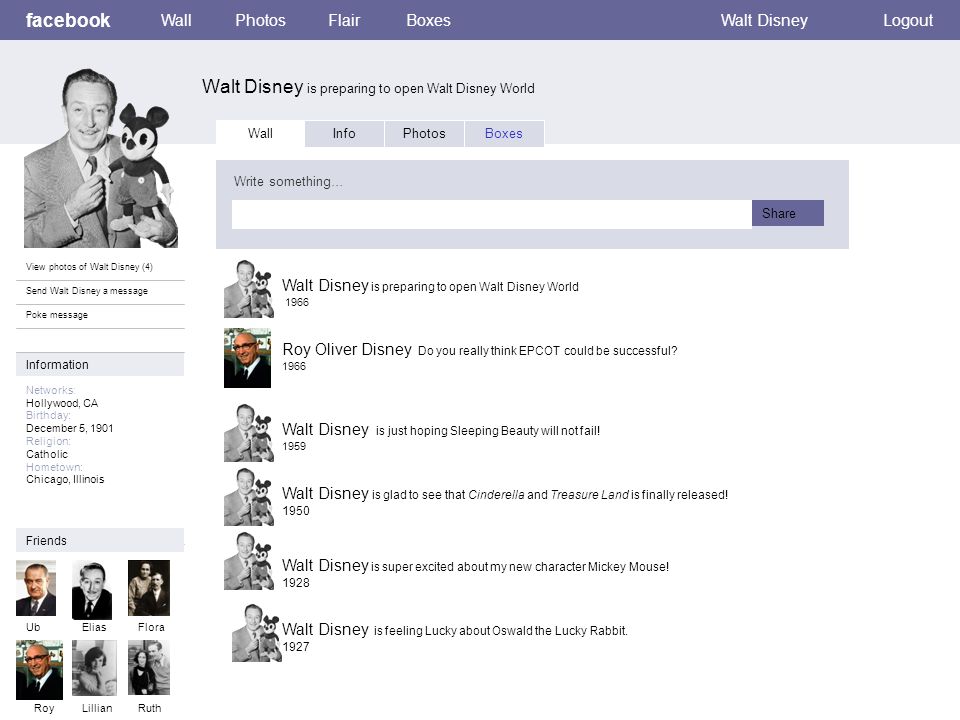
Task: Click the Poke message link
Action: point(57,315)
